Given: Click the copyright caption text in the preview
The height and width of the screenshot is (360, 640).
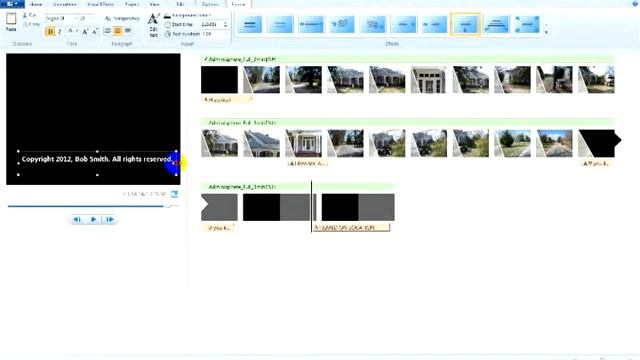Looking at the screenshot, I should 97,159.
